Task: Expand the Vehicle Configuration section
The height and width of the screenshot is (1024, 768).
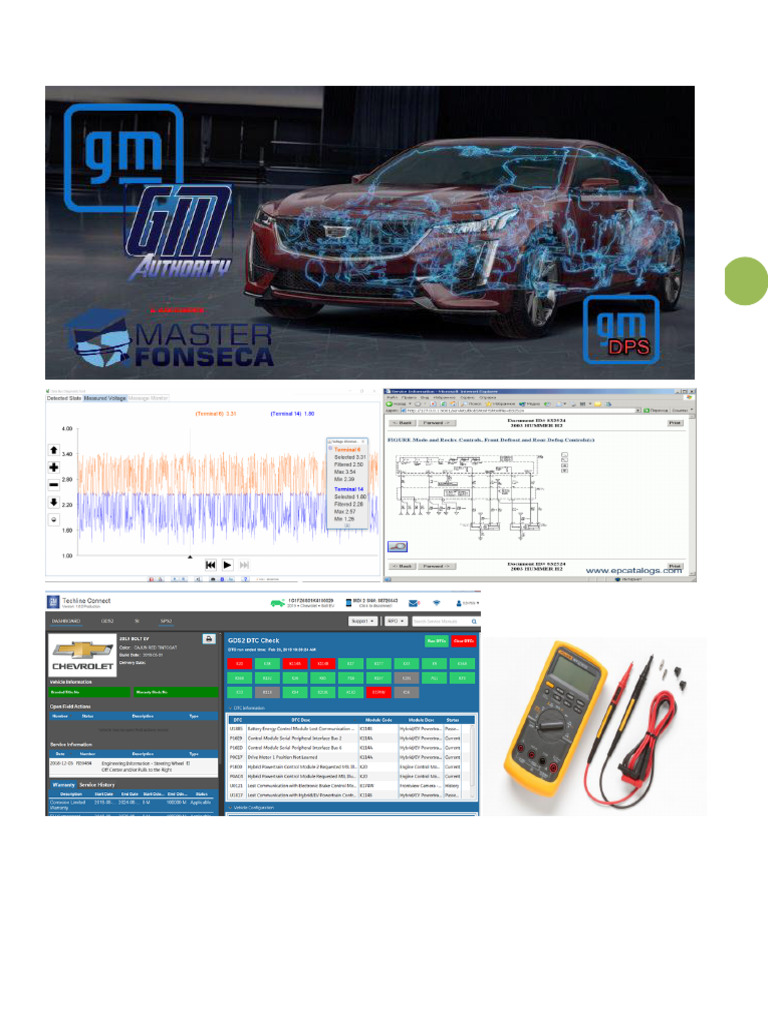Action: coord(230,808)
